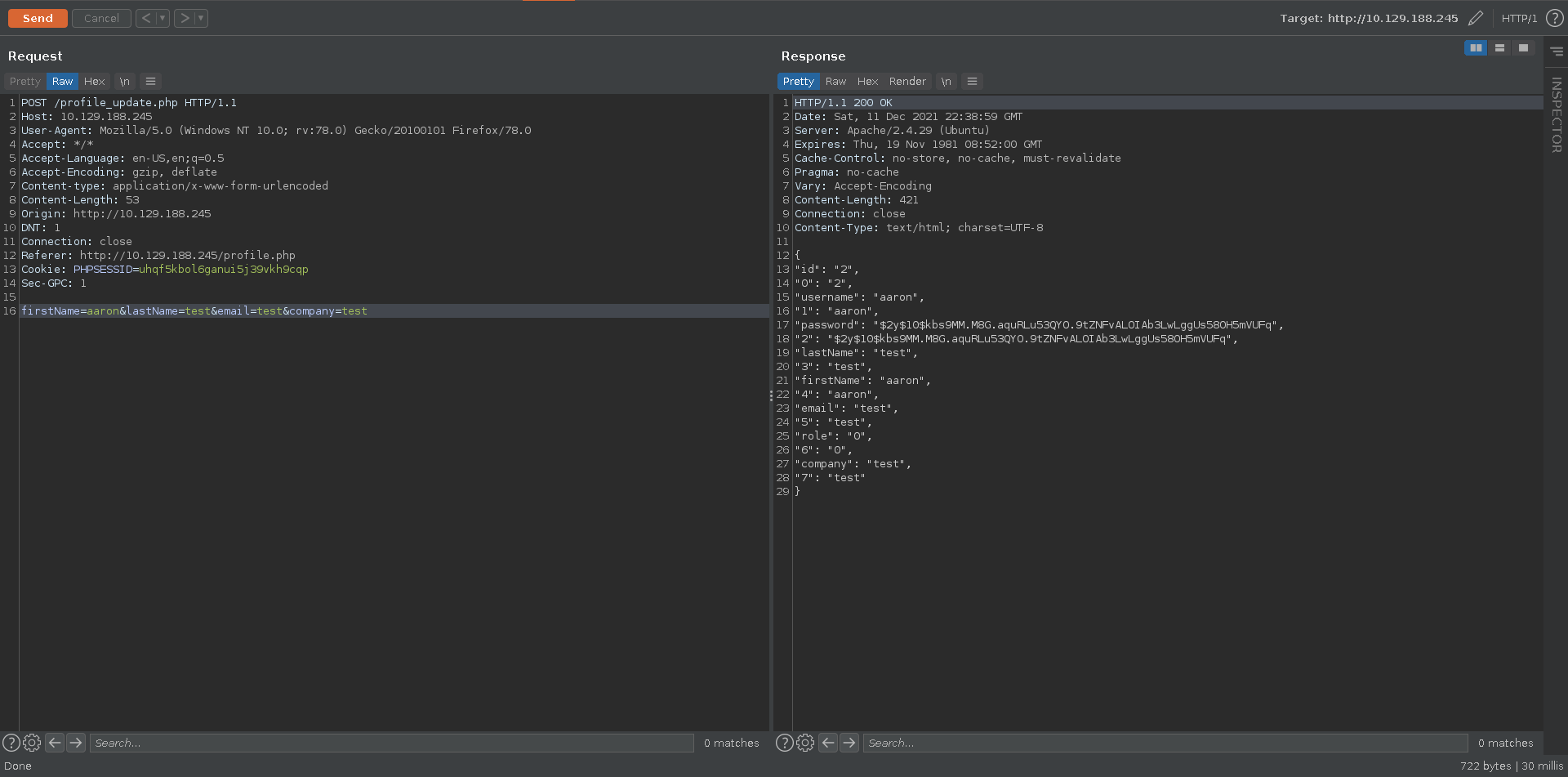Expand the history back dropdown arrow
Viewport: 1568px width, 777px height.
coord(163,18)
